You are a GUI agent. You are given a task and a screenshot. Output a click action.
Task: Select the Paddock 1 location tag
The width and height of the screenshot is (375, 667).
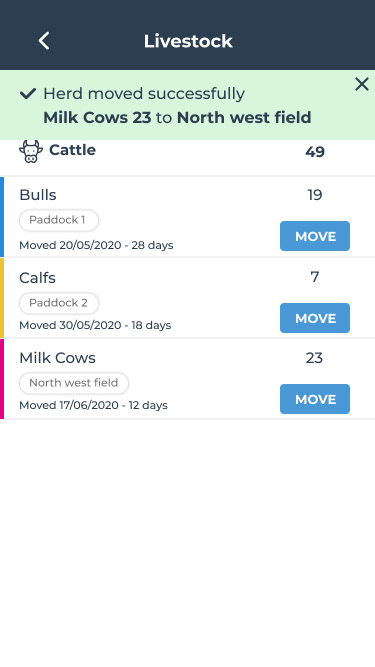[59, 220]
